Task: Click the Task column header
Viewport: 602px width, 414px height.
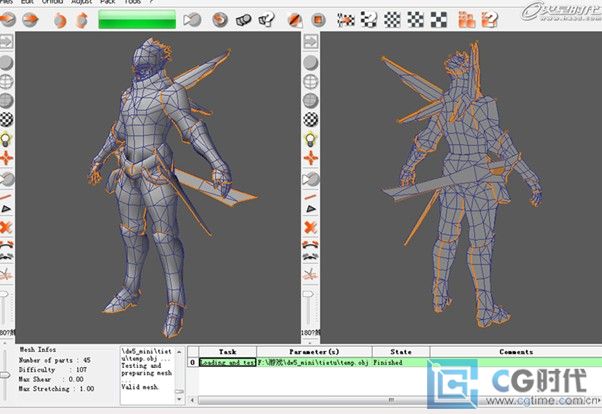Action: 228,352
